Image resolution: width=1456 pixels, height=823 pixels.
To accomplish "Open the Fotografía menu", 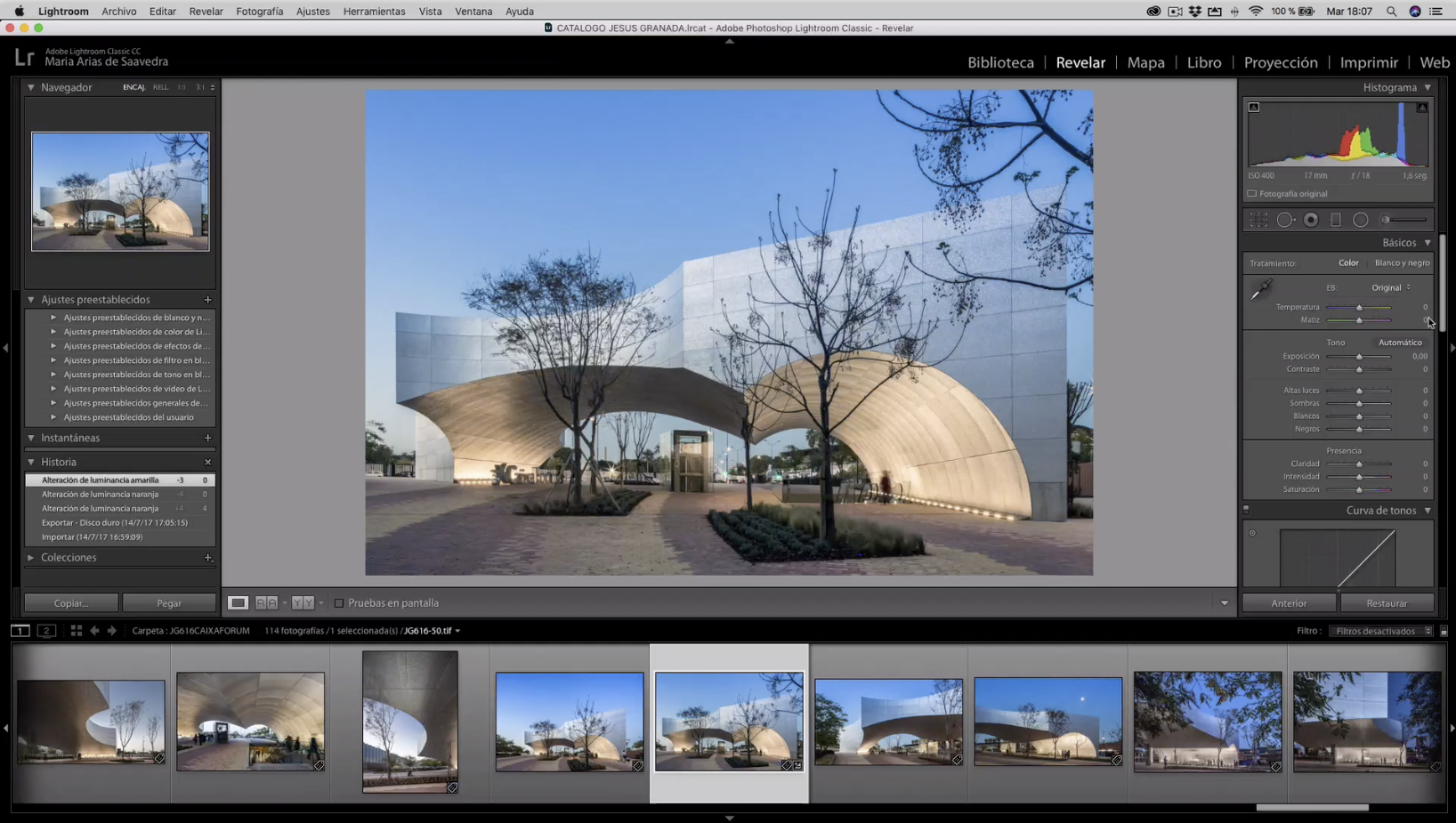I will tap(259, 12).
